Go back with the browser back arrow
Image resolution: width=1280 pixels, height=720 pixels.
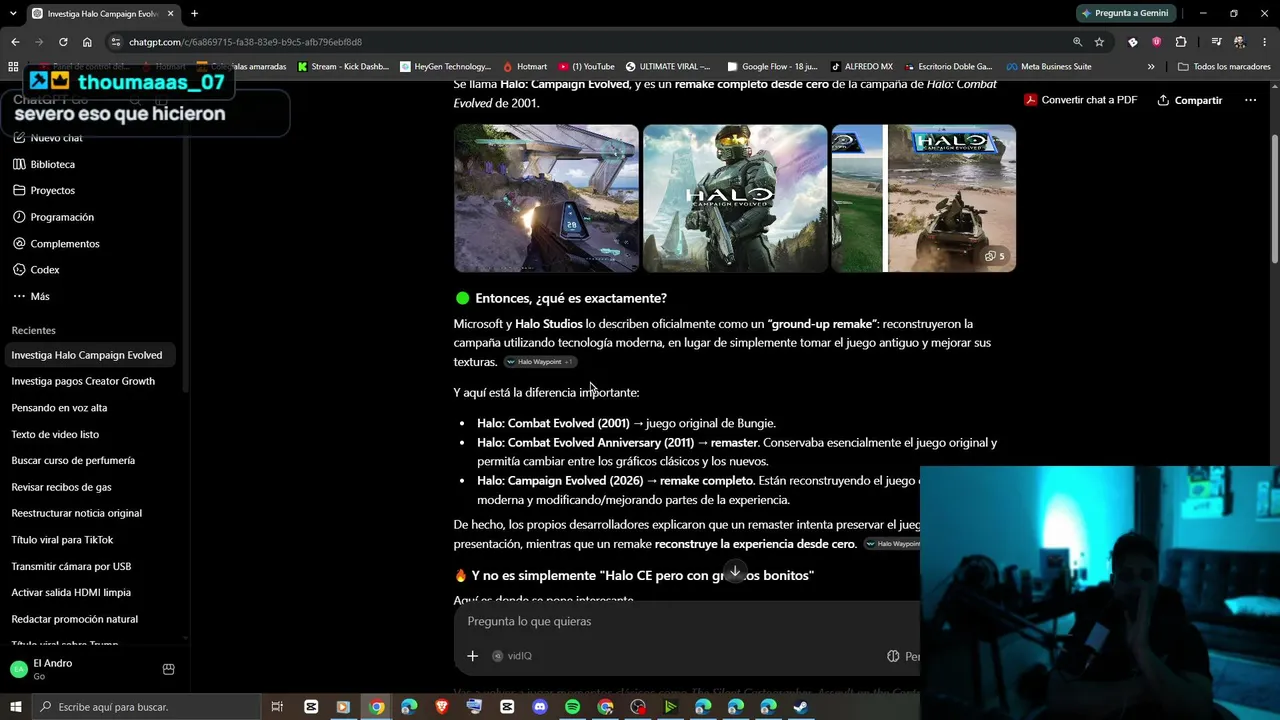pyautogui.click(x=15, y=42)
